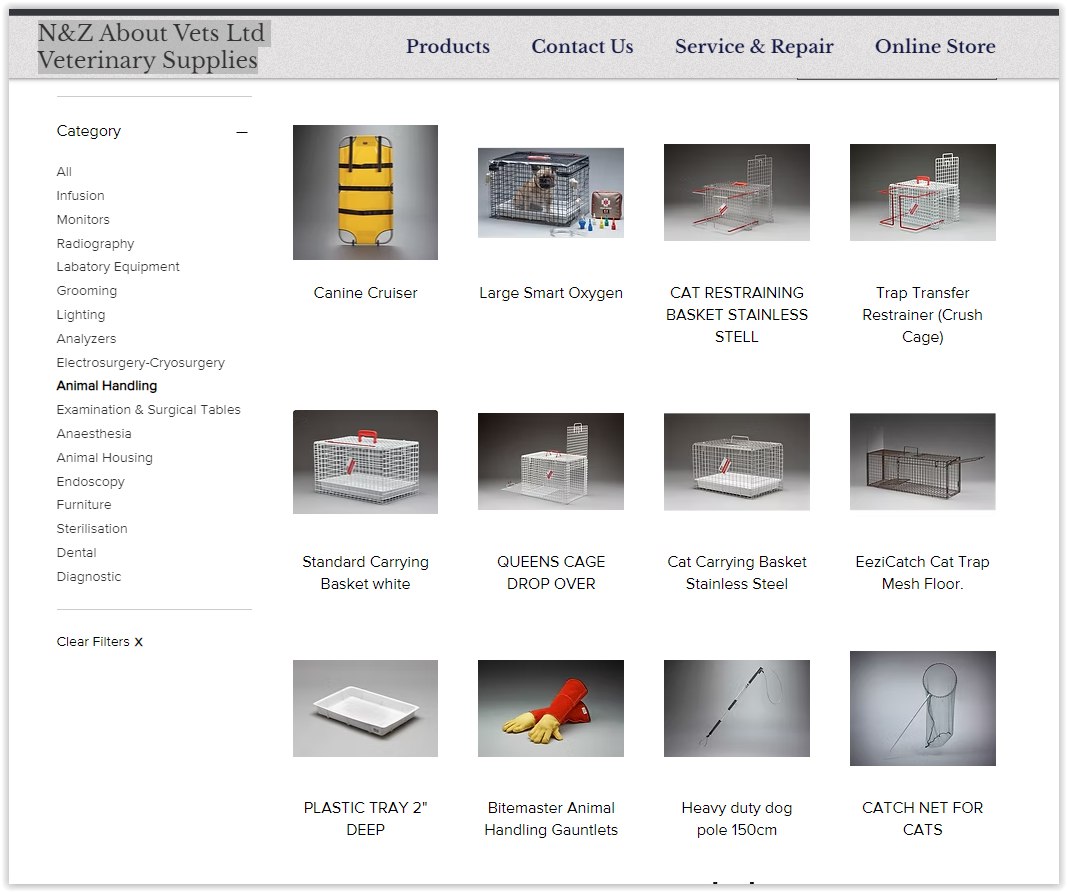The image size is (1067, 892).
Task: Open the Heavy duty dog pole image
Action: click(x=736, y=708)
